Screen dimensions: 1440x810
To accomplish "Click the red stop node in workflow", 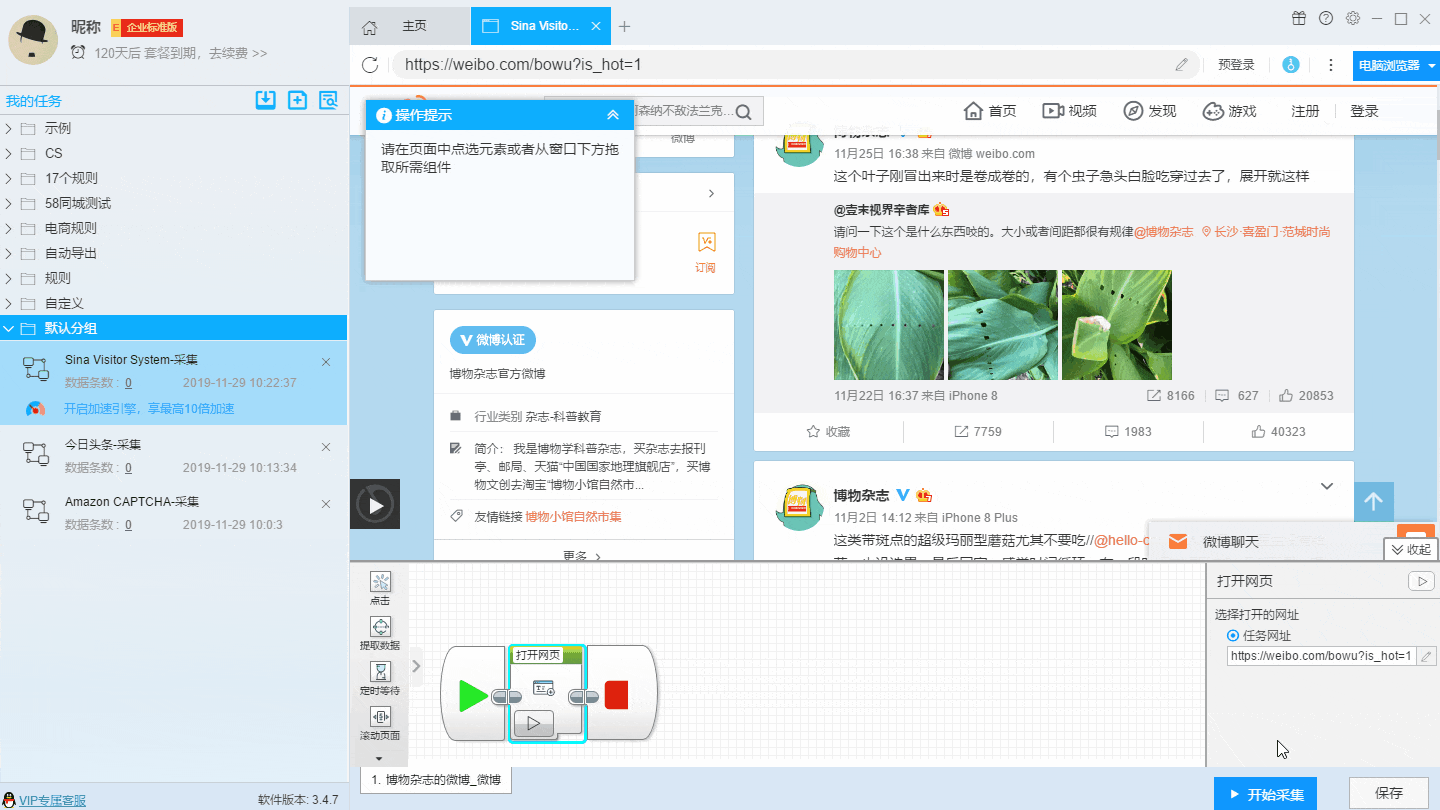I will (x=617, y=695).
